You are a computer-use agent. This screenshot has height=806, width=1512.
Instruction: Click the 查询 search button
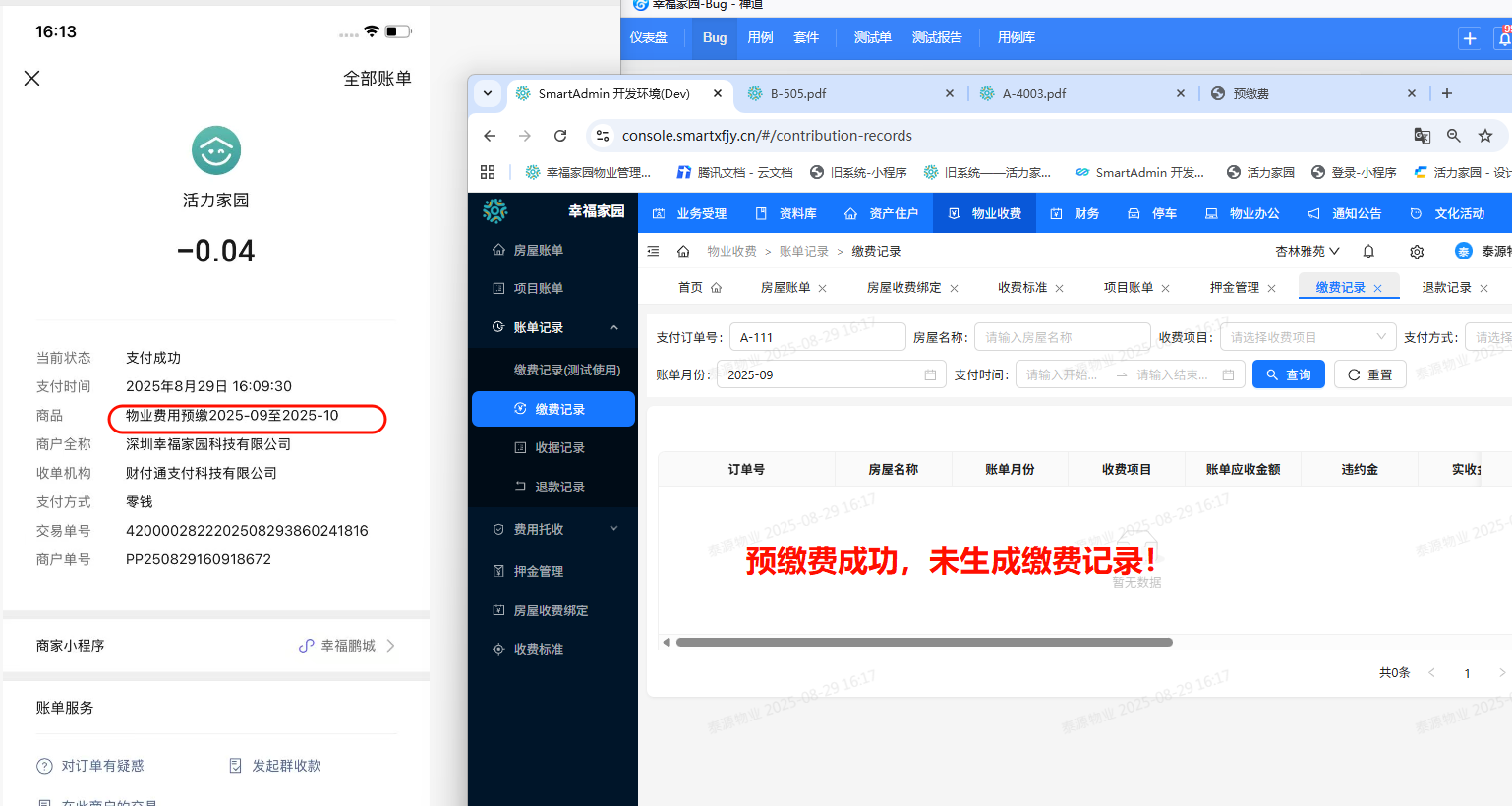coord(1288,374)
